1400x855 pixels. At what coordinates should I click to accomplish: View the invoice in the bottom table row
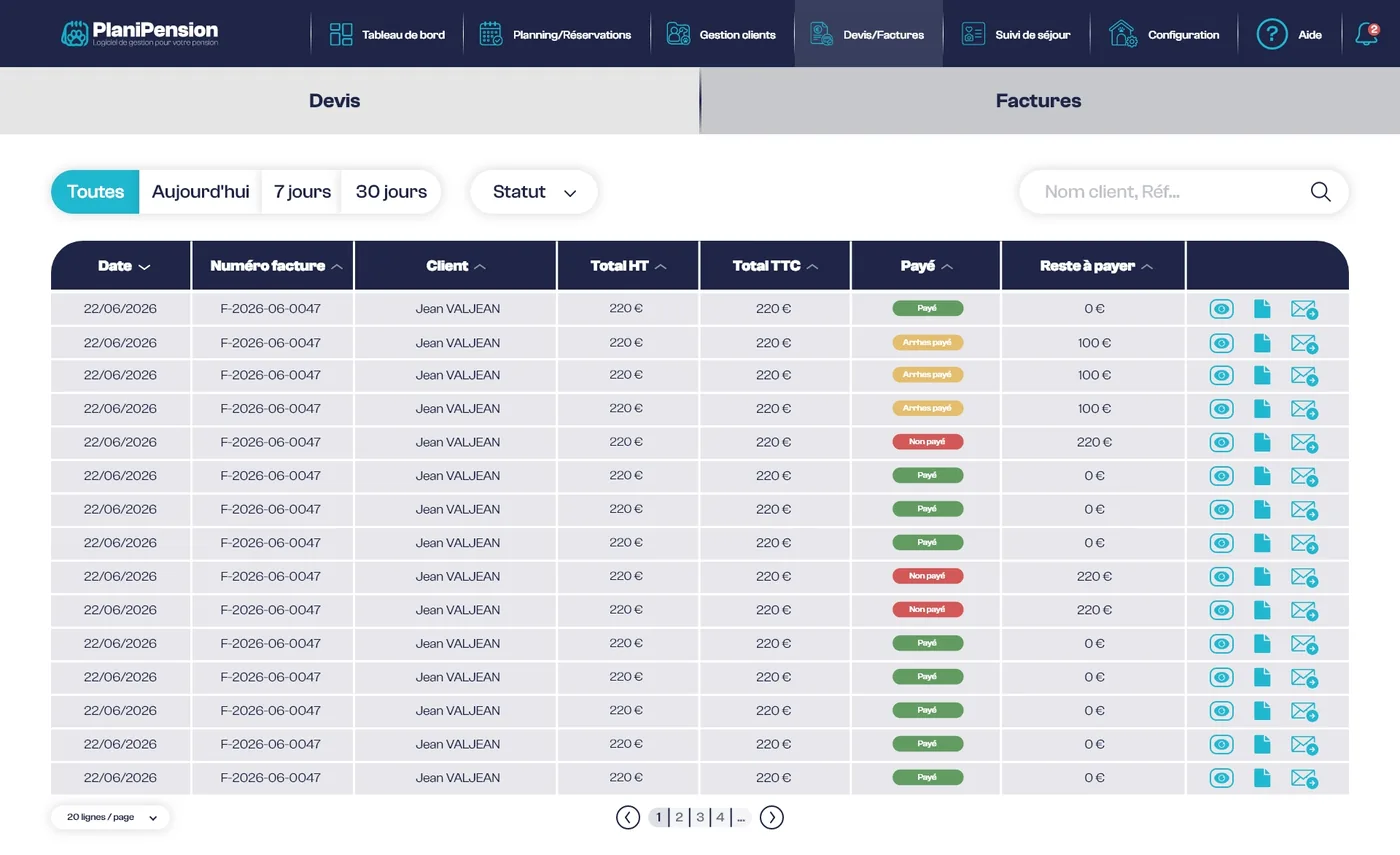pyautogui.click(x=1221, y=778)
